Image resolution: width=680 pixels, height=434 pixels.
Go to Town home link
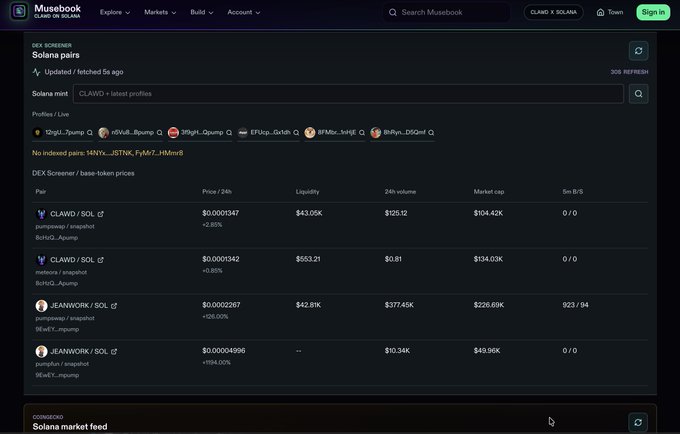(x=610, y=12)
